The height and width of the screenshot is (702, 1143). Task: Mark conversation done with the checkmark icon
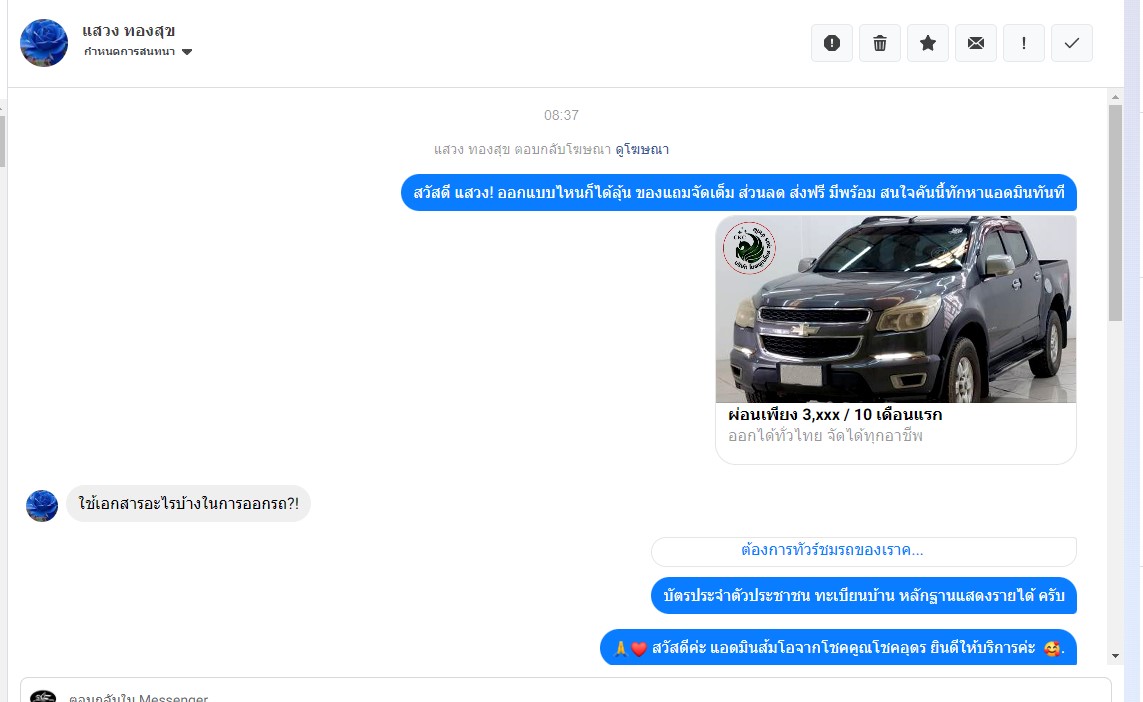click(x=1071, y=43)
